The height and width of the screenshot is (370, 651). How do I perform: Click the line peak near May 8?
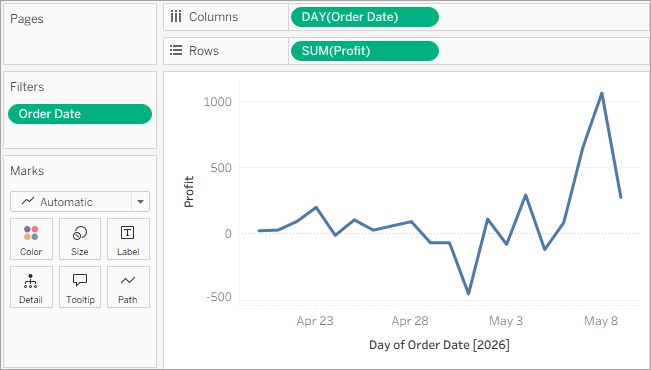point(602,93)
